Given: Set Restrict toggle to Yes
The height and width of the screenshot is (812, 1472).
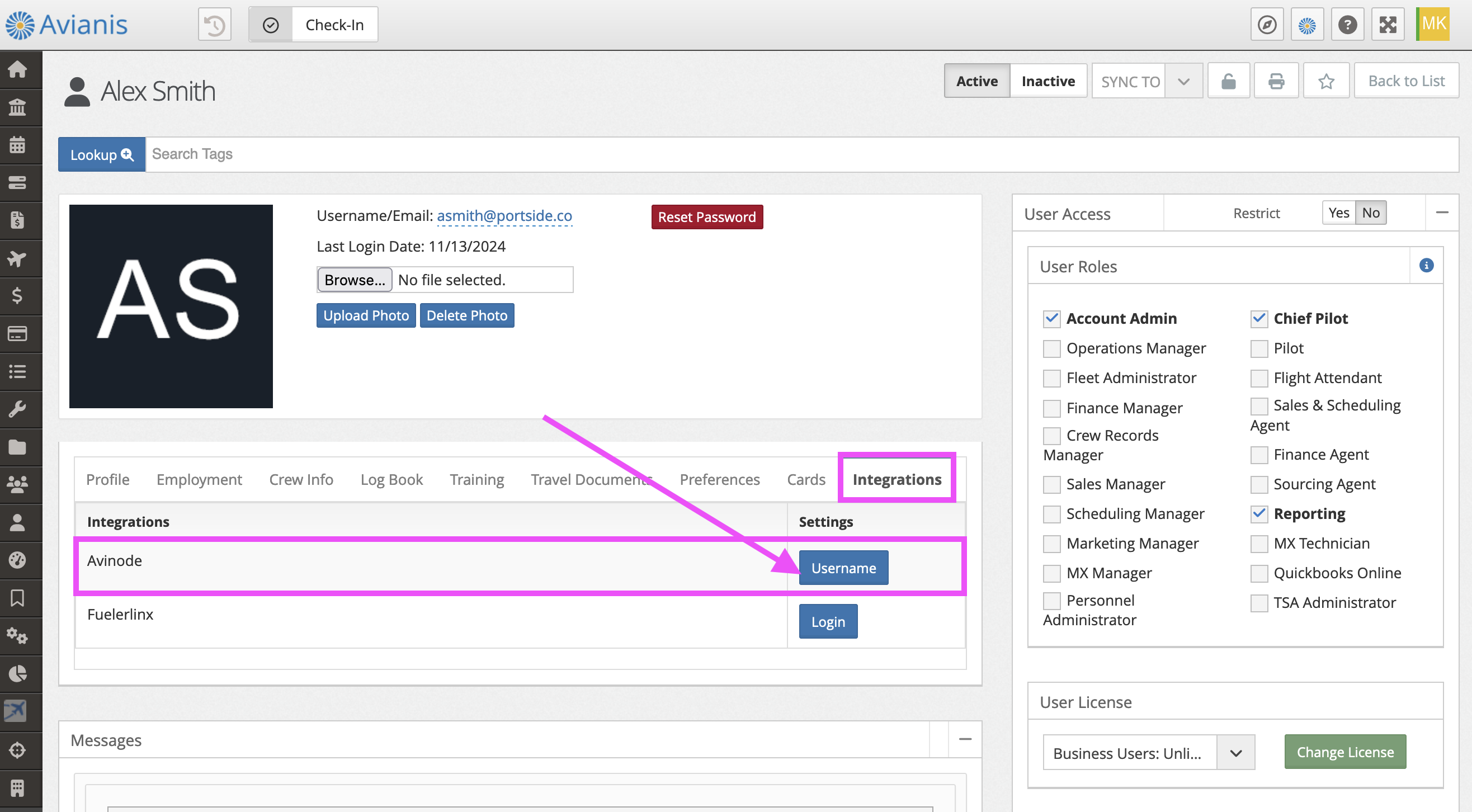Looking at the screenshot, I should (x=1338, y=213).
